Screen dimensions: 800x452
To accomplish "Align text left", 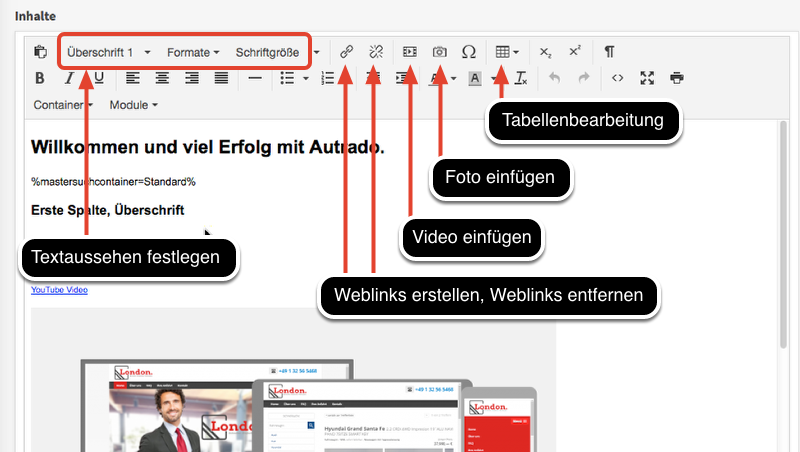I will coord(133,78).
